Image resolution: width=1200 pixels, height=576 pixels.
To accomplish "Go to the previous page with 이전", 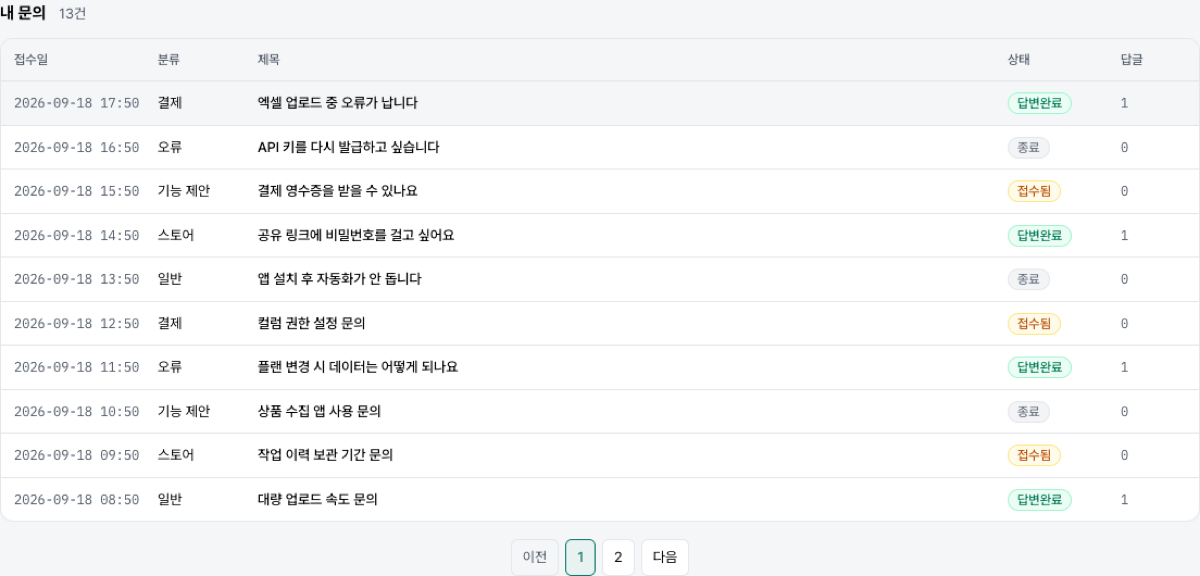I will [535, 558].
